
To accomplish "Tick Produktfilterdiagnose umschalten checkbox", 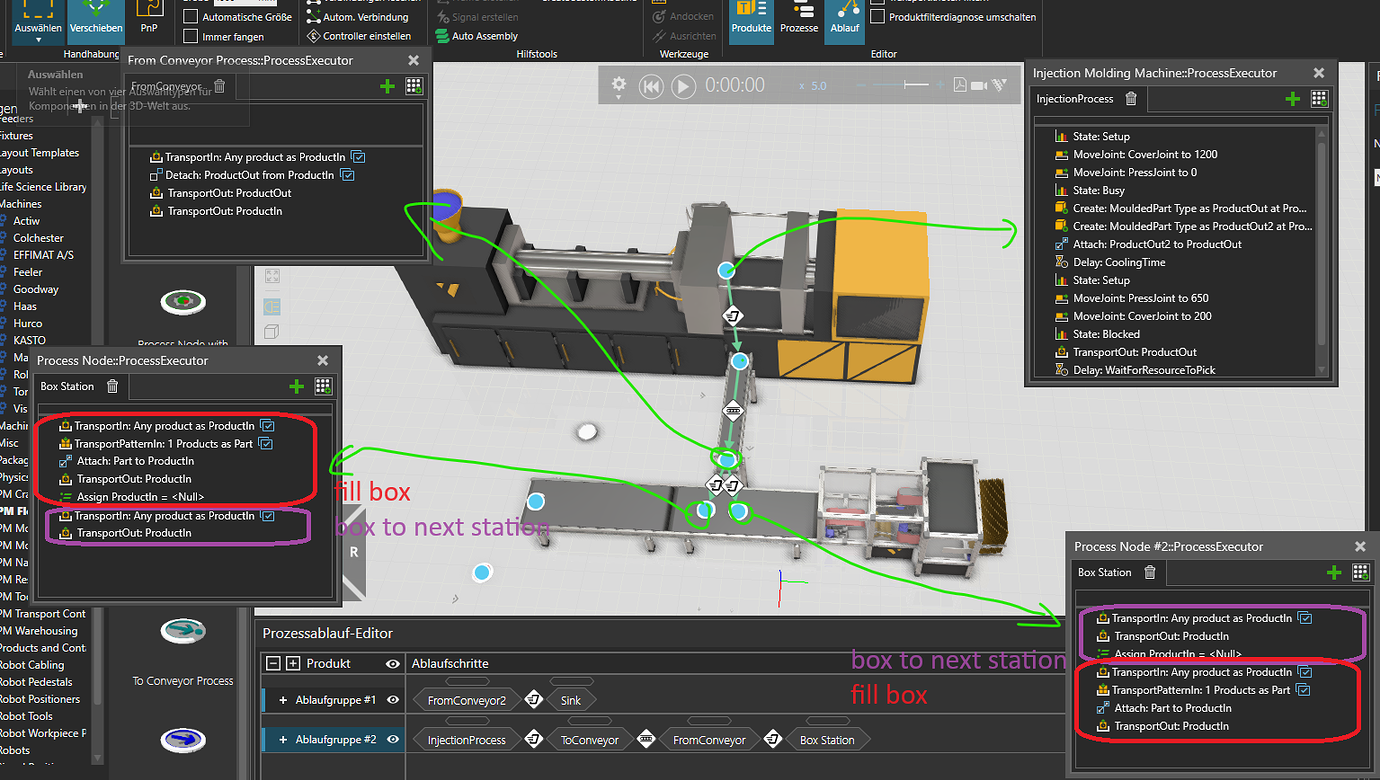I will point(877,17).
